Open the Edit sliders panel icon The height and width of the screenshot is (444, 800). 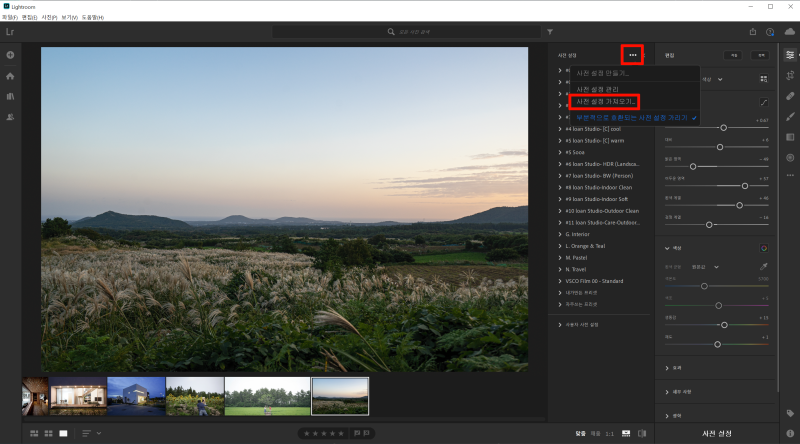tap(790, 55)
